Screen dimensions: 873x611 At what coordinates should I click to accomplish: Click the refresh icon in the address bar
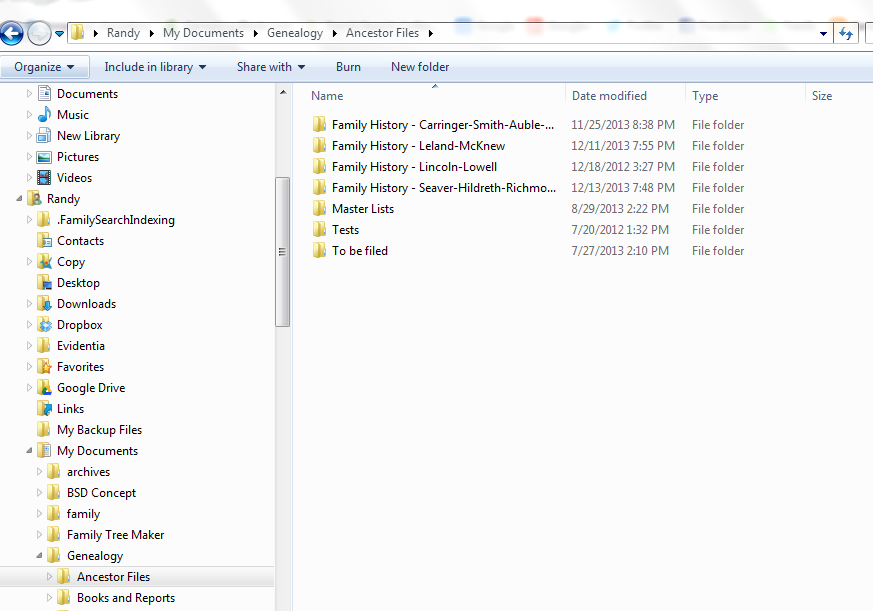(847, 32)
